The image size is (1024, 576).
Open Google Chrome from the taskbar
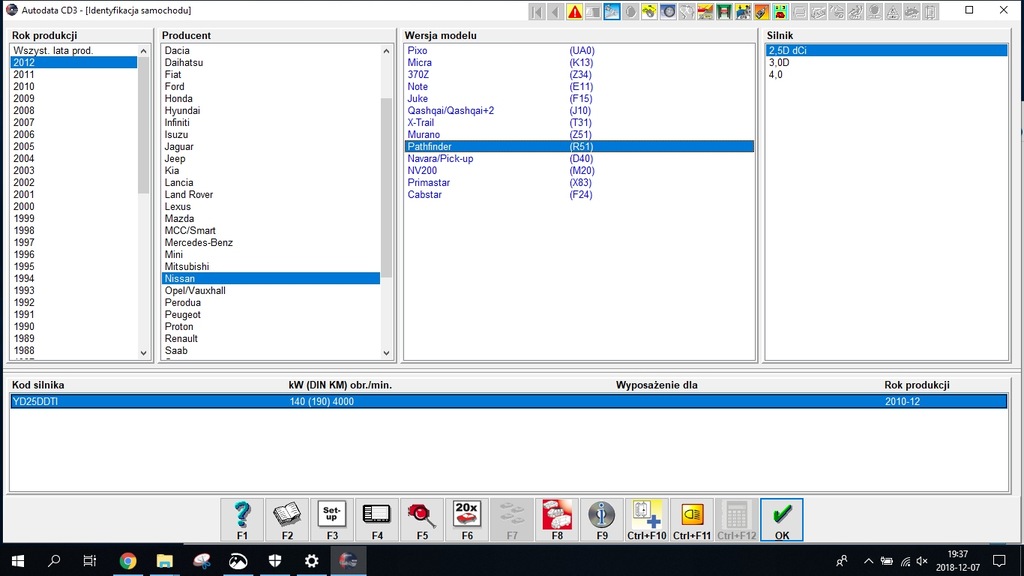coord(128,560)
